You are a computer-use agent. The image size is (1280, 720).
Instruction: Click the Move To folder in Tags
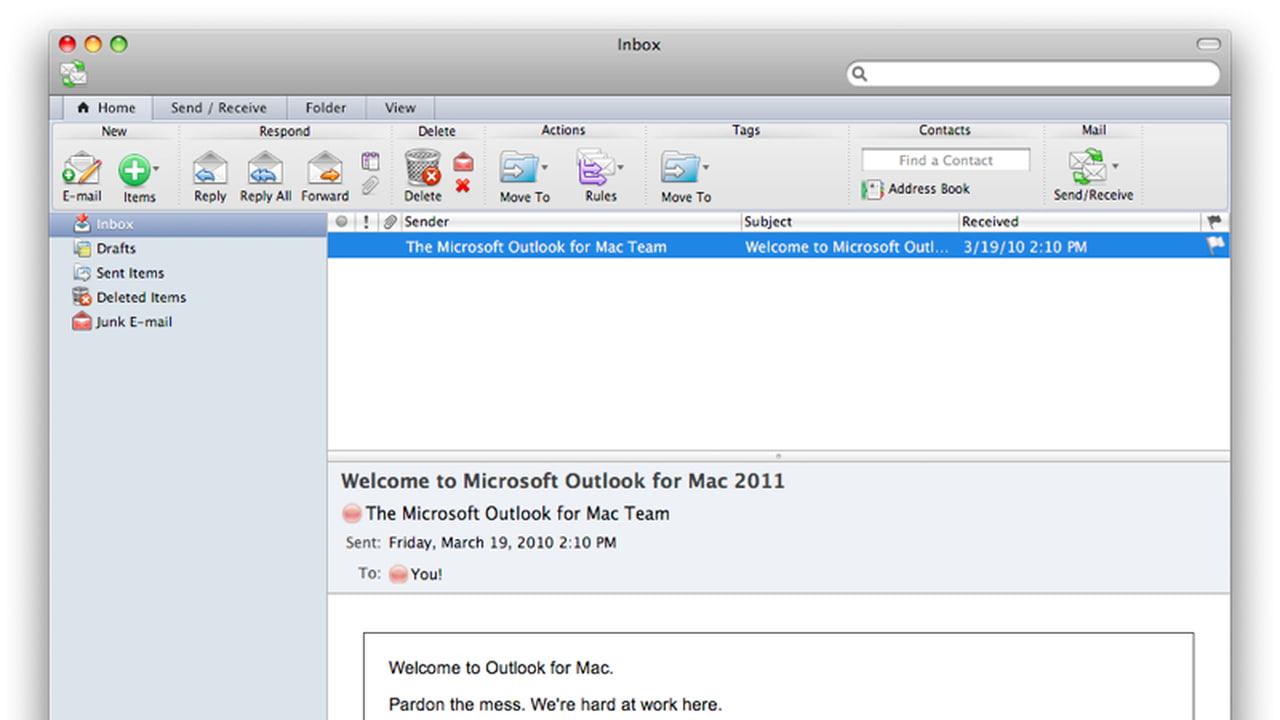point(681,168)
